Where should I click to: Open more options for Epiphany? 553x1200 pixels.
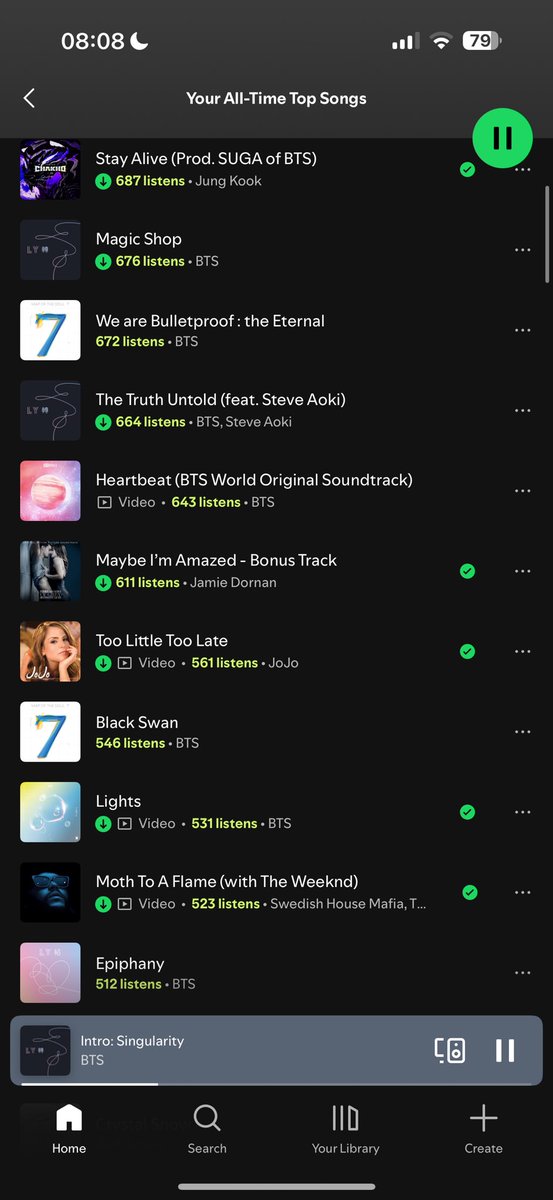point(522,973)
